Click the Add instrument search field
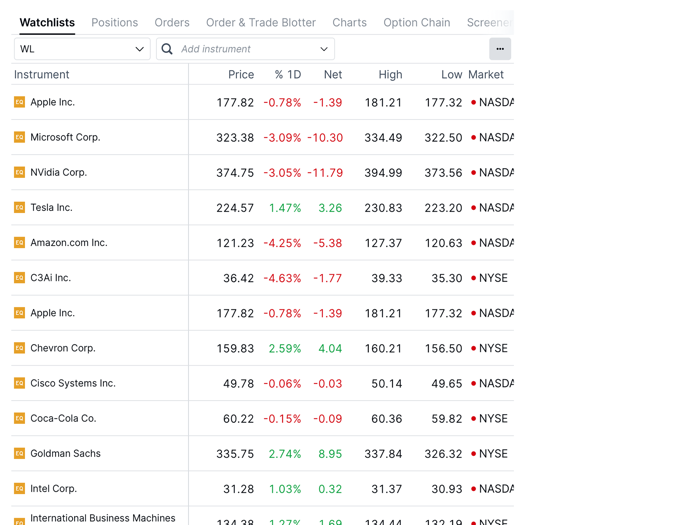The height and width of the screenshot is (525, 700). tap(246, 49)
